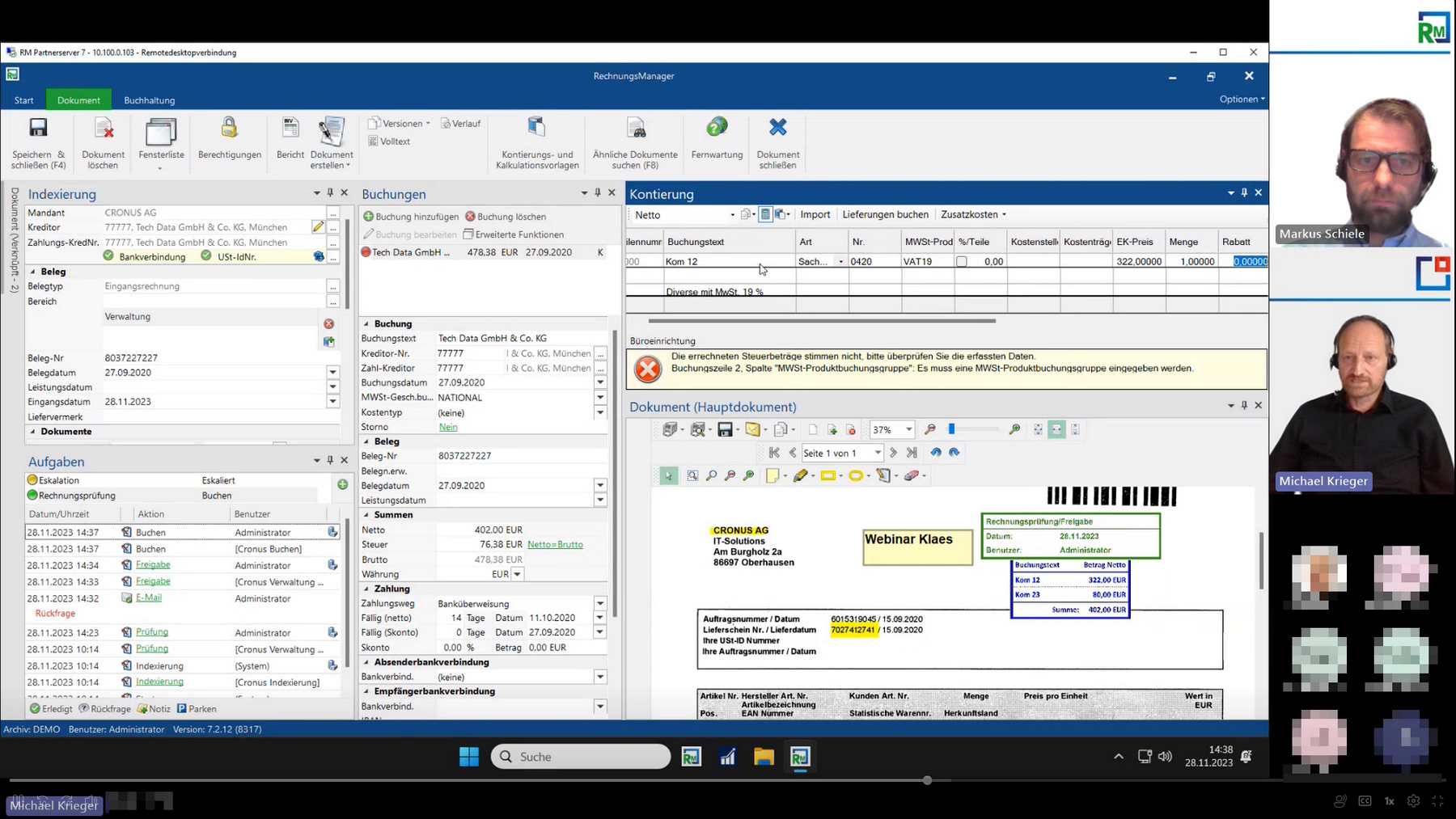Open the Eingangsdatum date dropdown
This screenshot has width=1456, height=819.
click(332, 402)
